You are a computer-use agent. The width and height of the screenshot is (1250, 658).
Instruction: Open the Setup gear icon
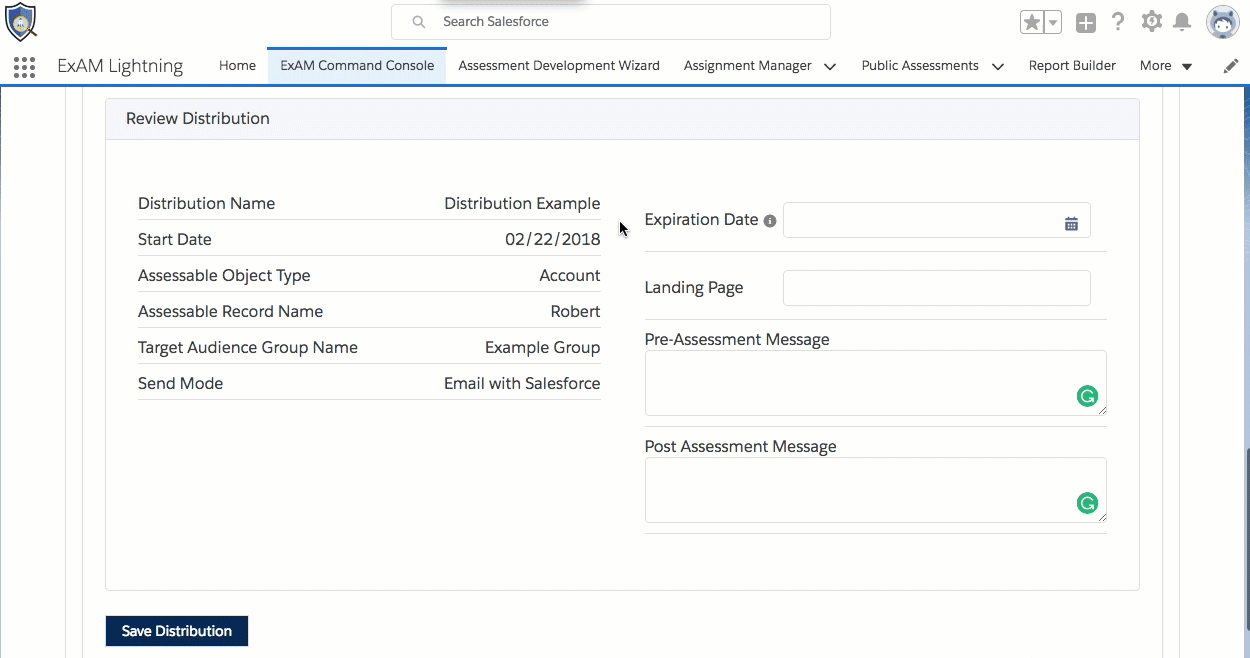tap(1152, 21)
